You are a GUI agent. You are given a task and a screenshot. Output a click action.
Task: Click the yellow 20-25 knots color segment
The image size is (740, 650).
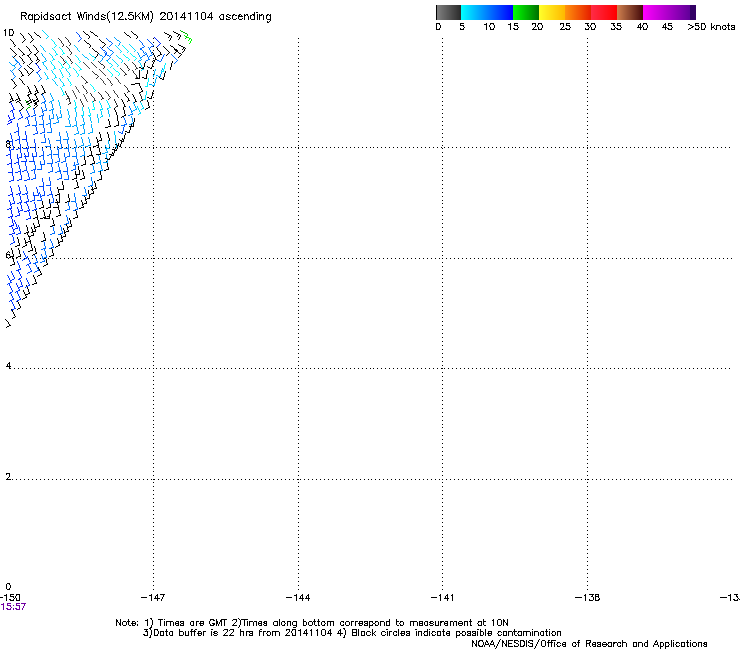pos(552,12)
